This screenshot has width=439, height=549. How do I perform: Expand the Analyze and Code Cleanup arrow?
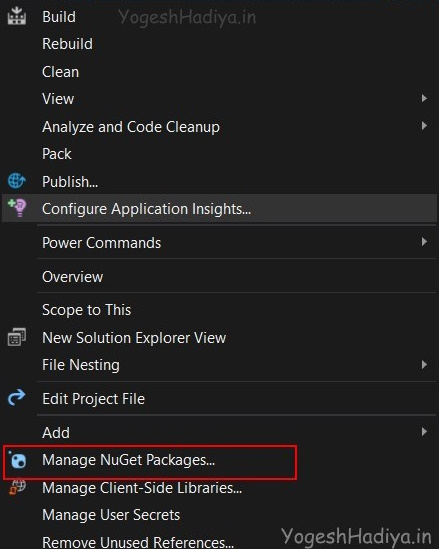pos(424,126)
